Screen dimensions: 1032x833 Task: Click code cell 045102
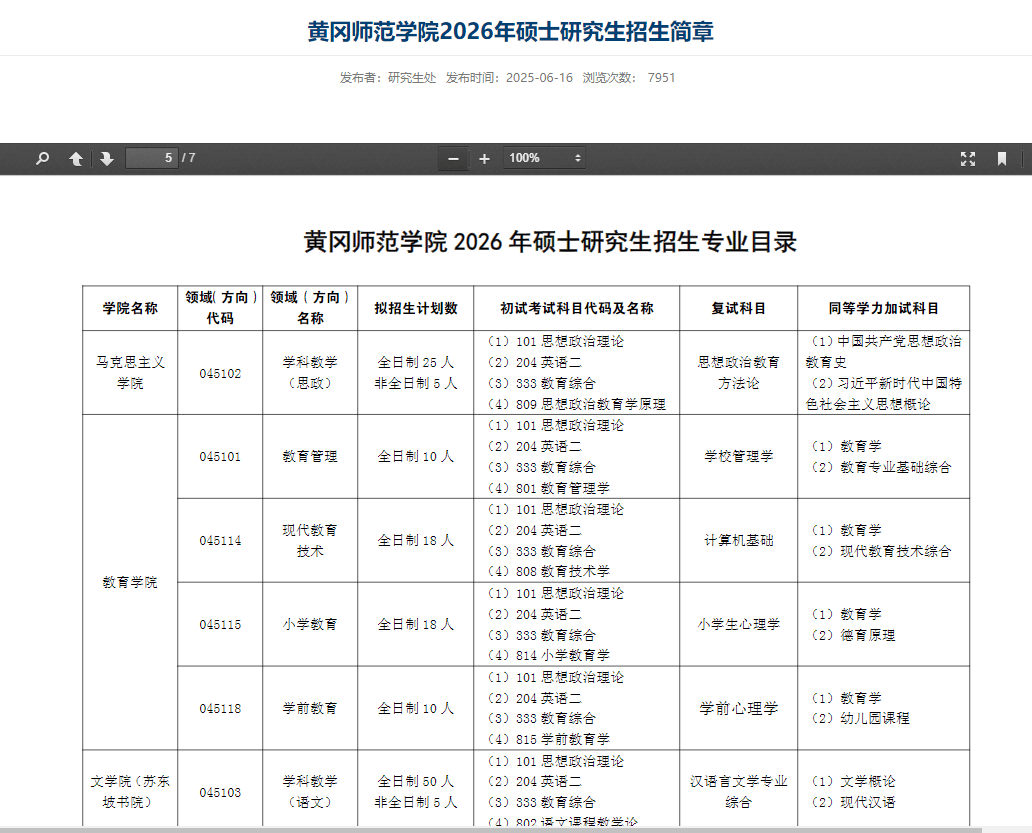point(220,374)
